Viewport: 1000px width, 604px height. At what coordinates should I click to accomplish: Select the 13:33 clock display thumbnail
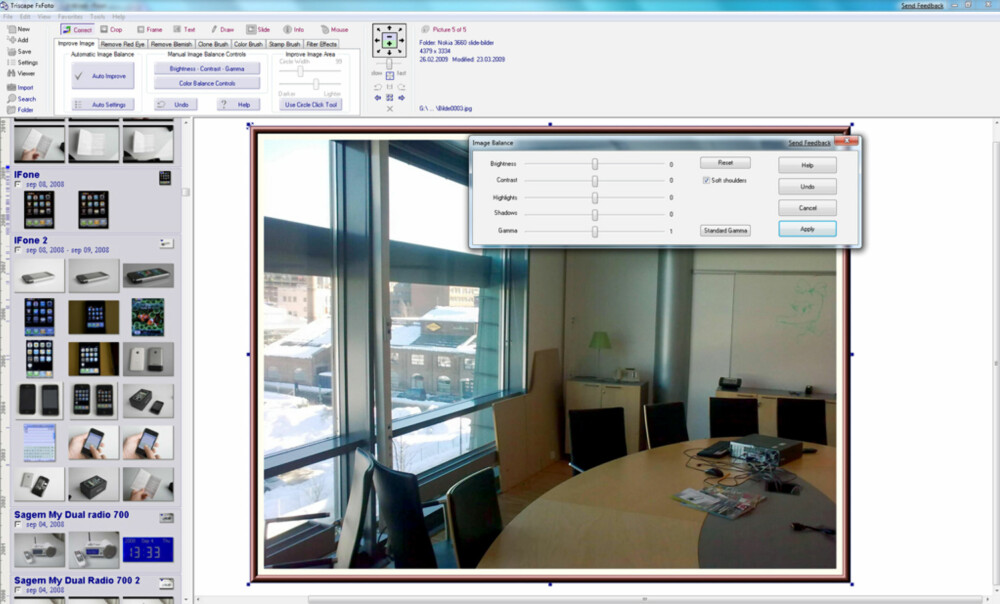click(148, 549)
